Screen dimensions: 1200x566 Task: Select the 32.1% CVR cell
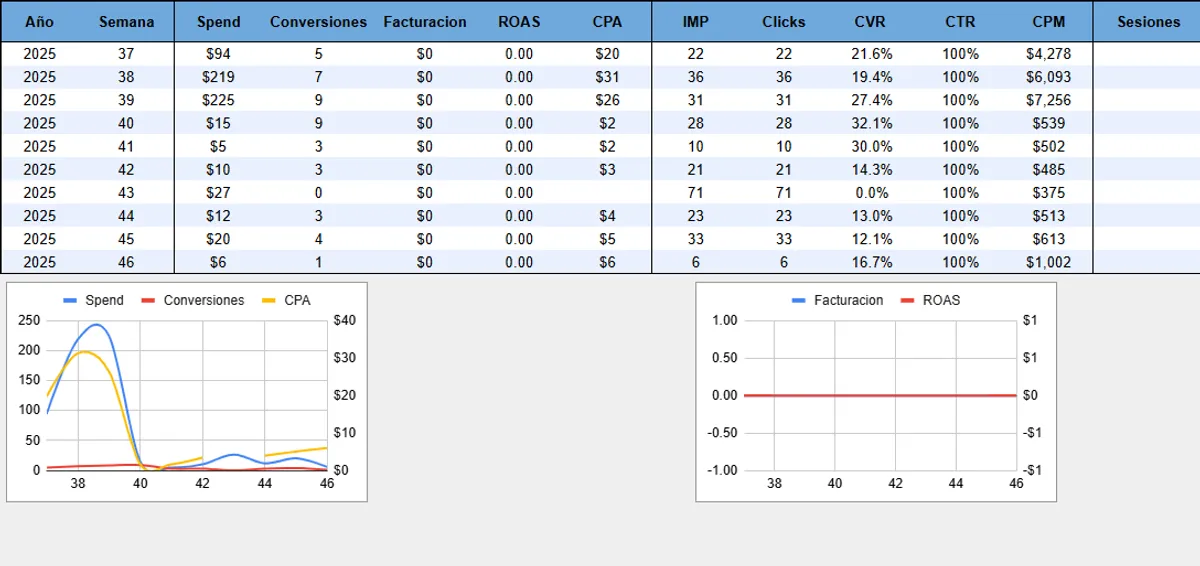(870, 123)
